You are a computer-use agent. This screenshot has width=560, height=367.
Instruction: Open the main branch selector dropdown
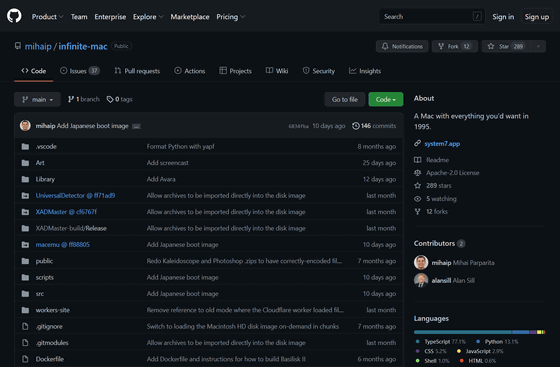38,100
